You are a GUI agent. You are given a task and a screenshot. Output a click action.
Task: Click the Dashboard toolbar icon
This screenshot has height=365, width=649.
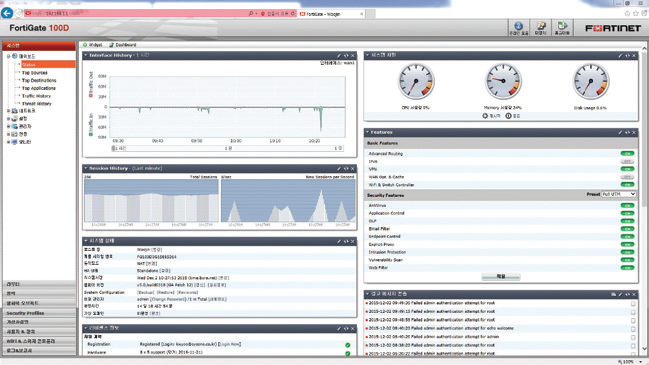click(111, 45)
